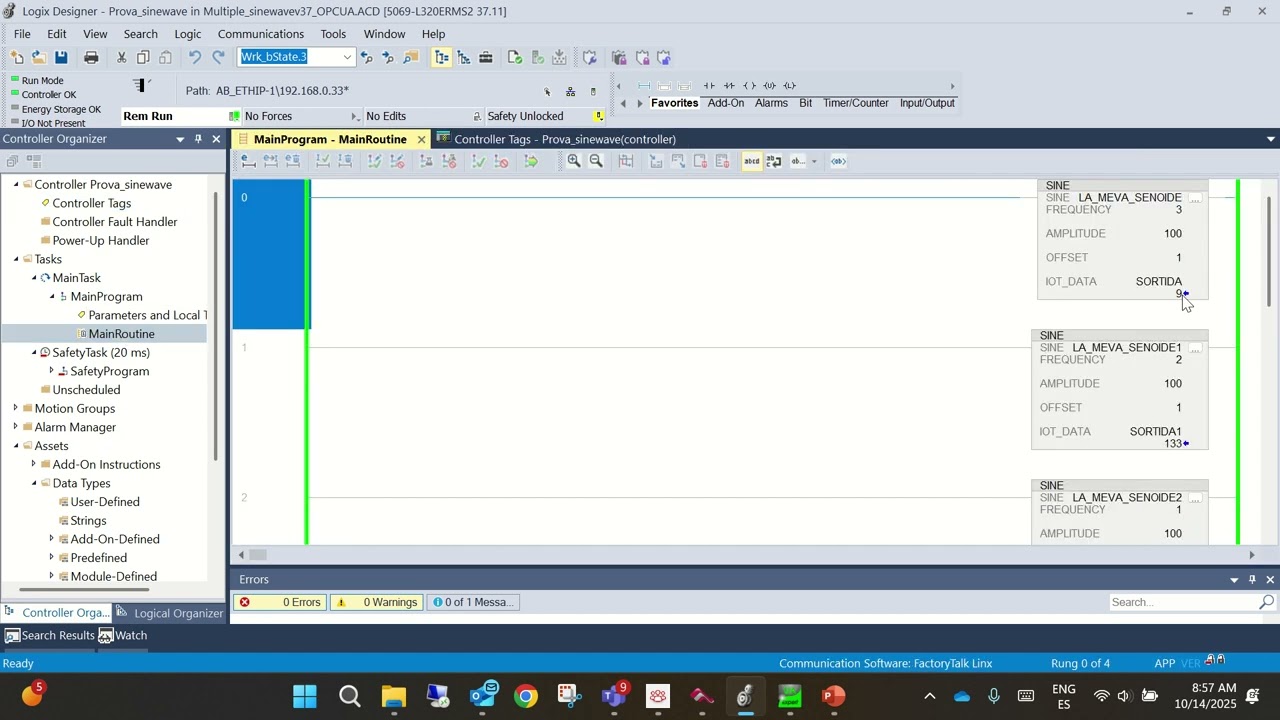
Task: Insert output energize (OTE) coil instruction
Action: coord(749,85)
